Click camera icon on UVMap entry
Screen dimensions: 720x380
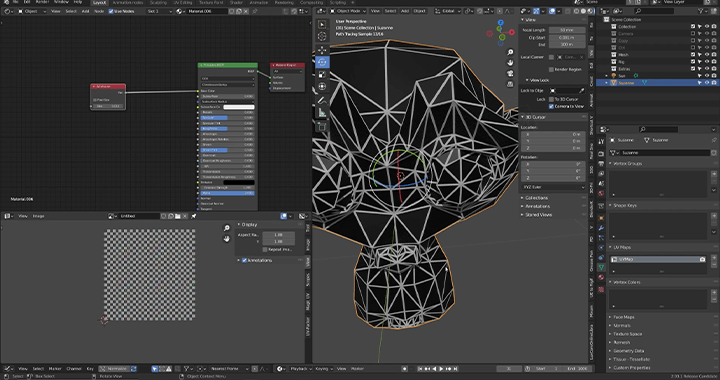(702, 259)
